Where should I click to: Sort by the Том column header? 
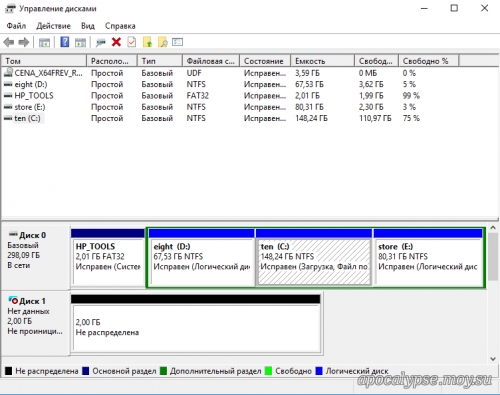(x=44, y=61)
